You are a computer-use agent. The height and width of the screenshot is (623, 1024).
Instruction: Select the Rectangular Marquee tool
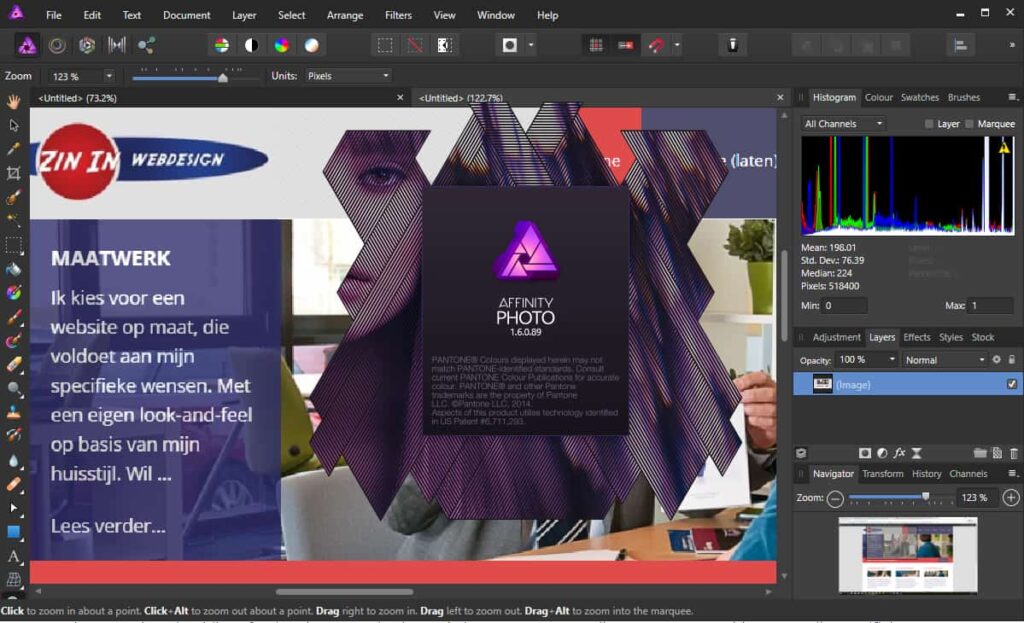(x=13, y=245)
